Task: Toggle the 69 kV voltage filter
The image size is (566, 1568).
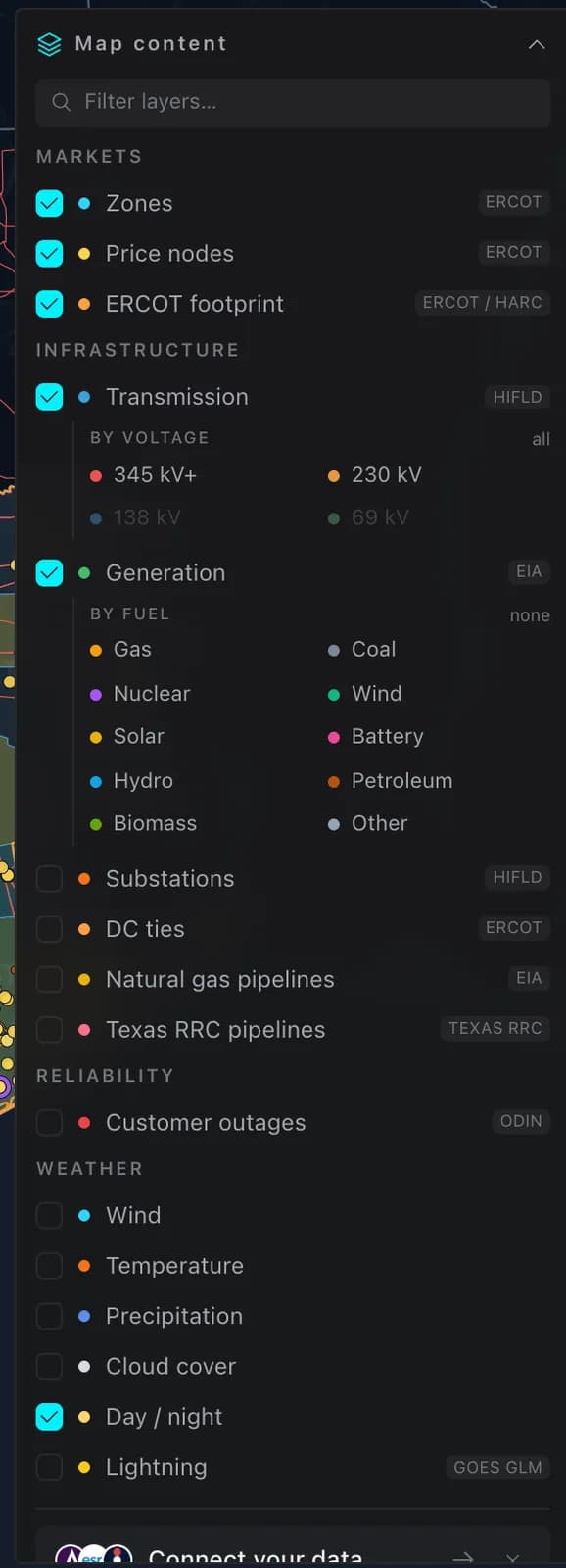Action: point(368,517)
